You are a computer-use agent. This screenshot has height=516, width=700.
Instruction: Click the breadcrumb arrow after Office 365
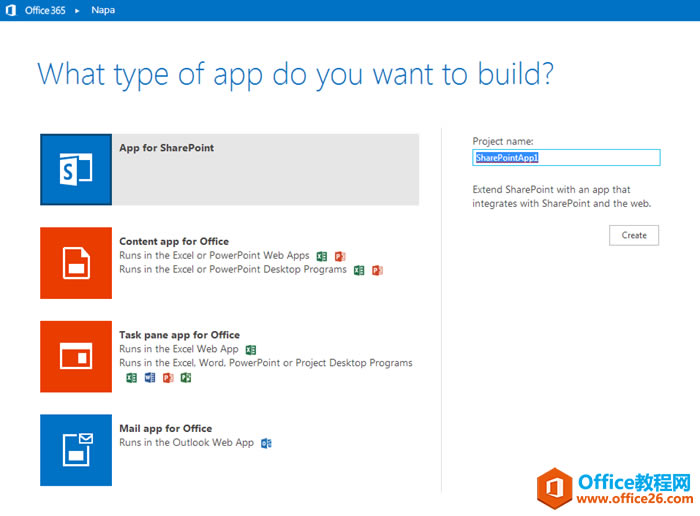click(77, 11)
